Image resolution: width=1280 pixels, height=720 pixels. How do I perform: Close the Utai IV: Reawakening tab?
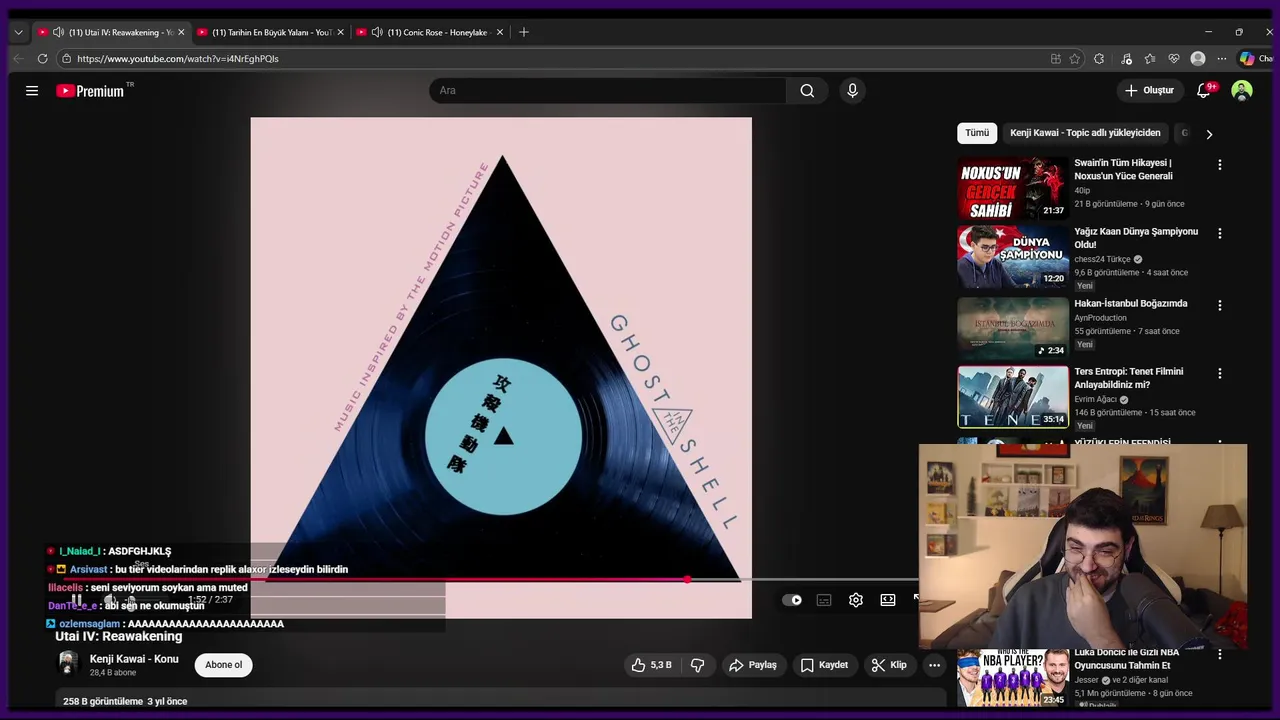coord(181,32)
